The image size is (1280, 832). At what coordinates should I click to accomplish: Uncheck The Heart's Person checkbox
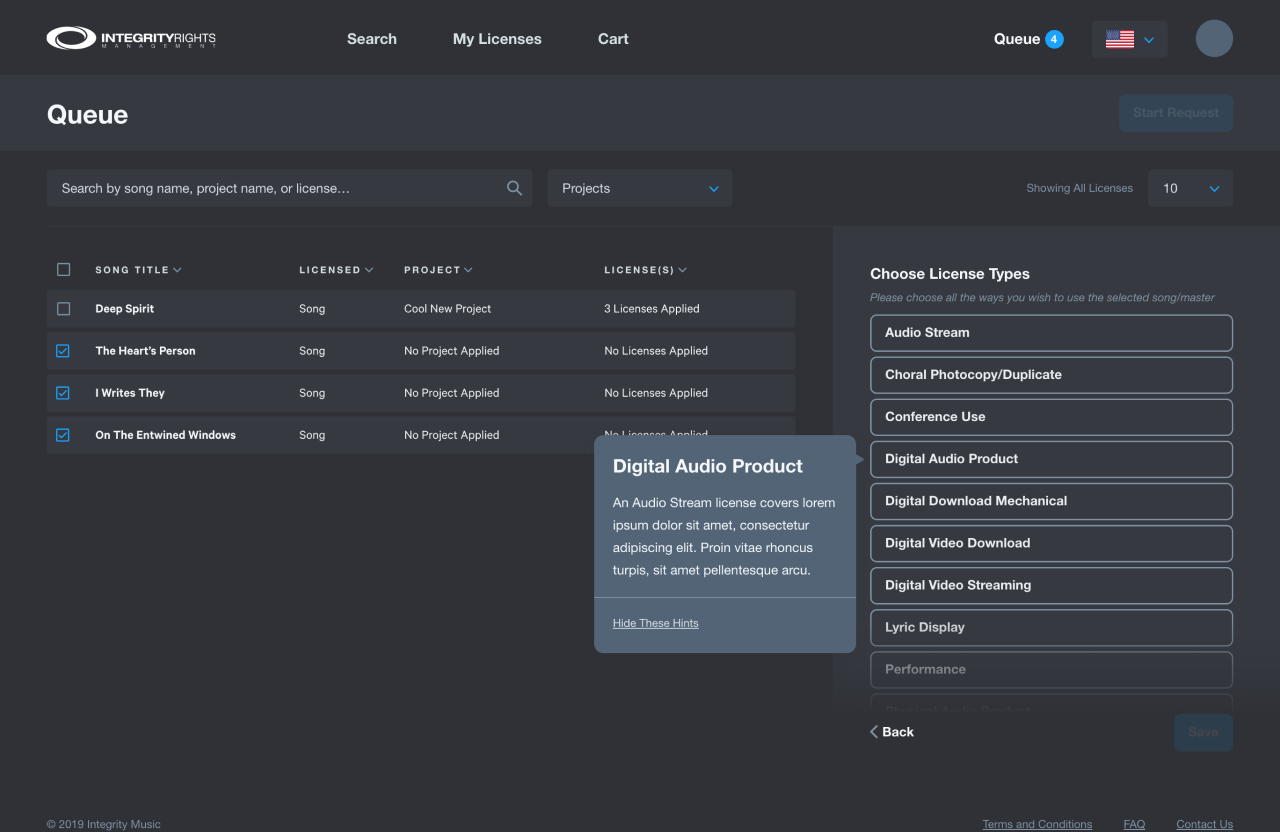(x=63, y=351)
